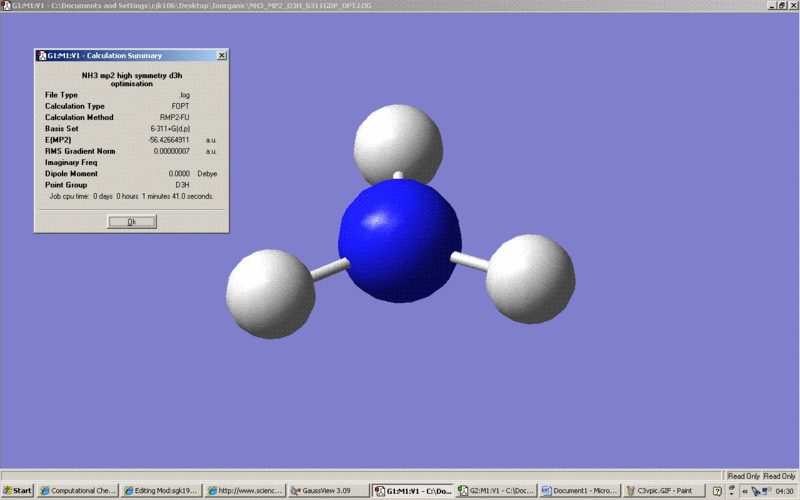800x500 pixels.
Task: Click the system clock showing 04:30
Action: [785, 491]
